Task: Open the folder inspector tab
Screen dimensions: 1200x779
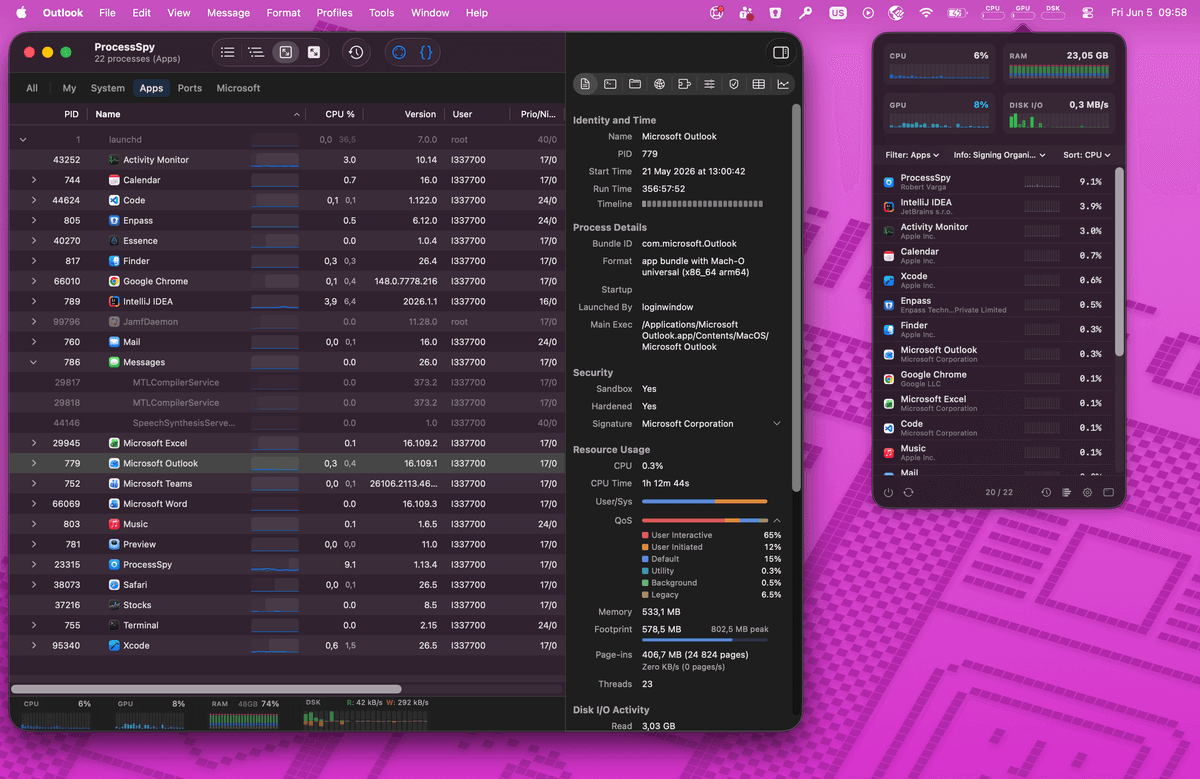Action: [x=635, y=84]
